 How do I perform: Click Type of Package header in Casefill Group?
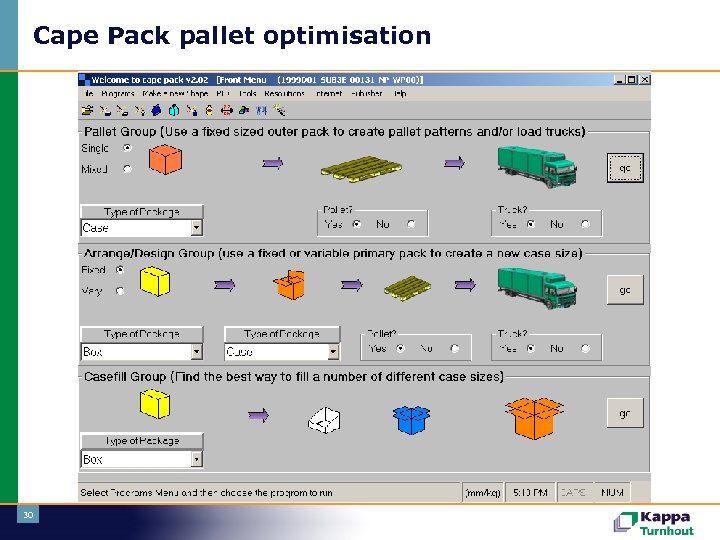click(142, 441)
